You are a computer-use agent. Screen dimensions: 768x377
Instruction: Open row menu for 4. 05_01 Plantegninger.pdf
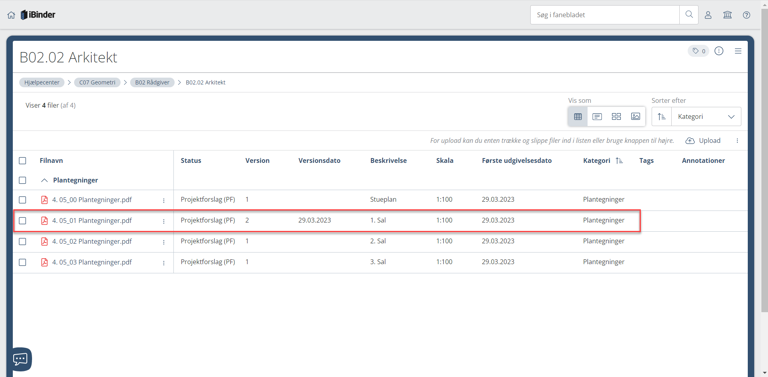(164, 221)
